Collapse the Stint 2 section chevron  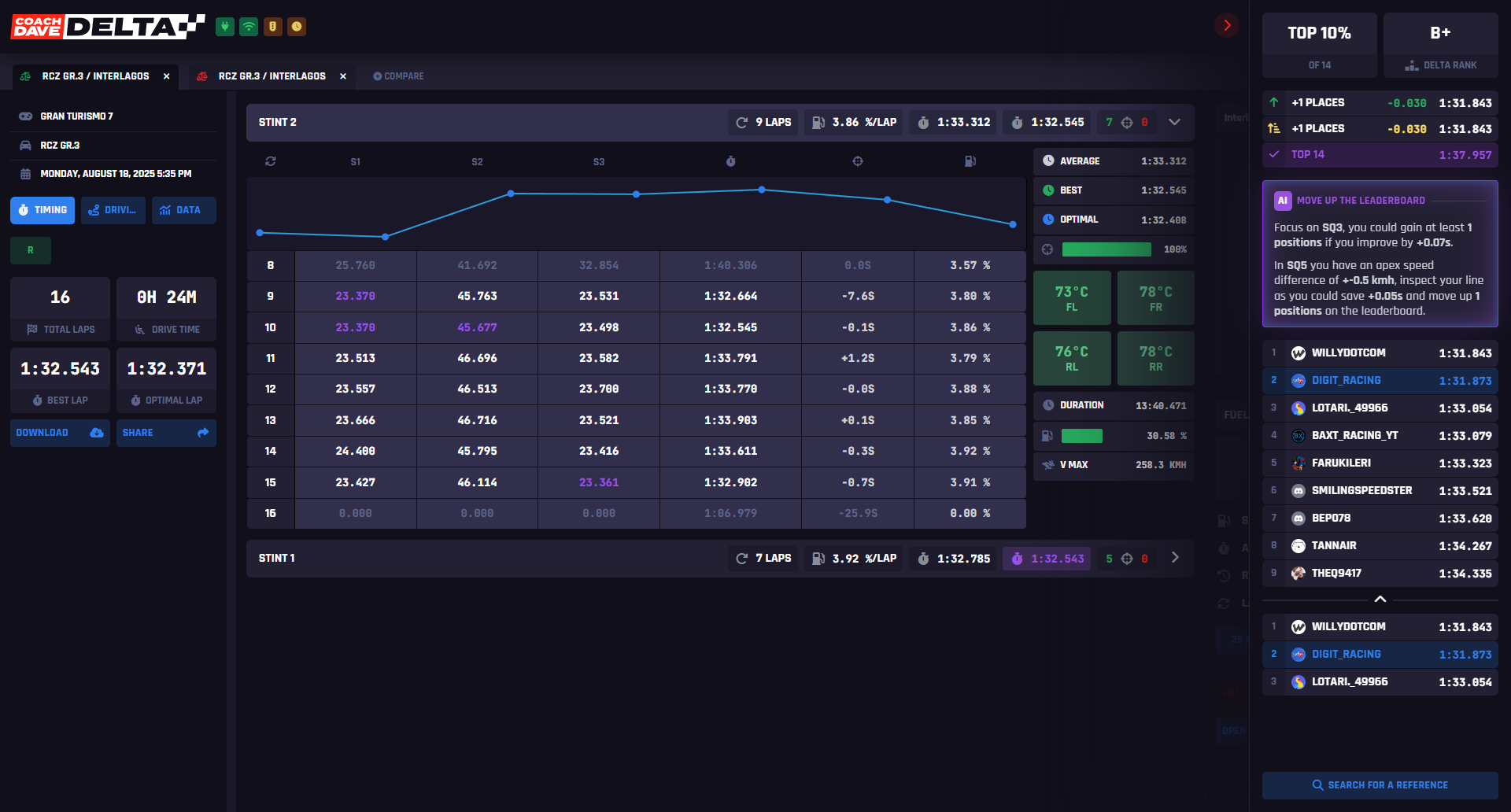point(1174,122)
